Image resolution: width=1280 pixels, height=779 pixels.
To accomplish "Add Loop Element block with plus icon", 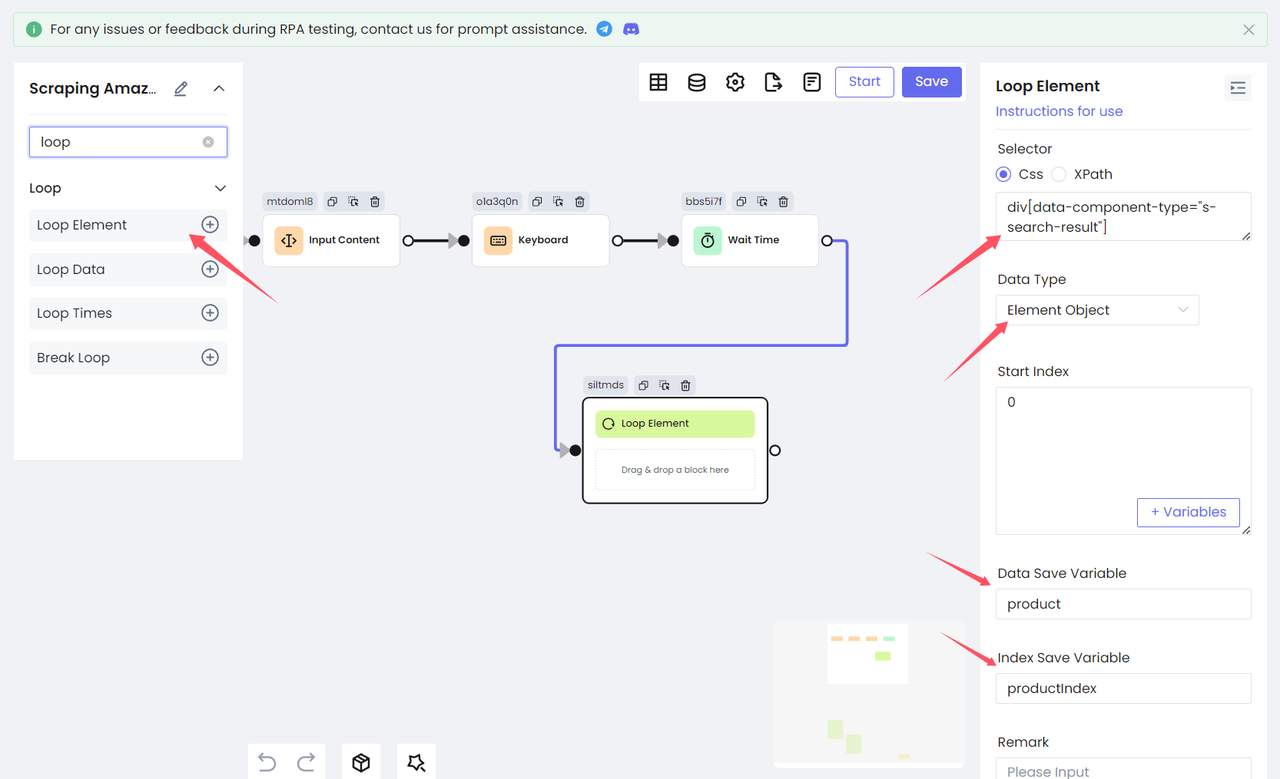I will tap(210, 225).
